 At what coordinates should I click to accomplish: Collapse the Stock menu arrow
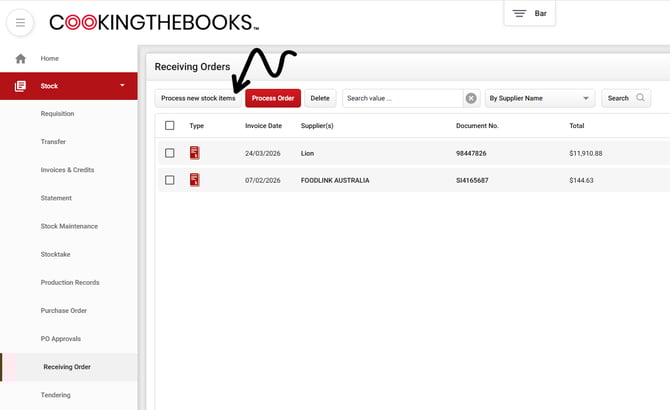click(122, 86)
